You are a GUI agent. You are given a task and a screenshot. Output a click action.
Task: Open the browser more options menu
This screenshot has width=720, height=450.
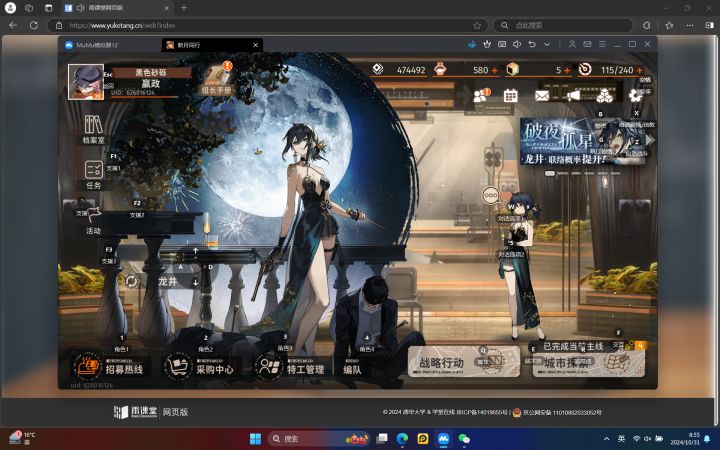coord(690,25)
